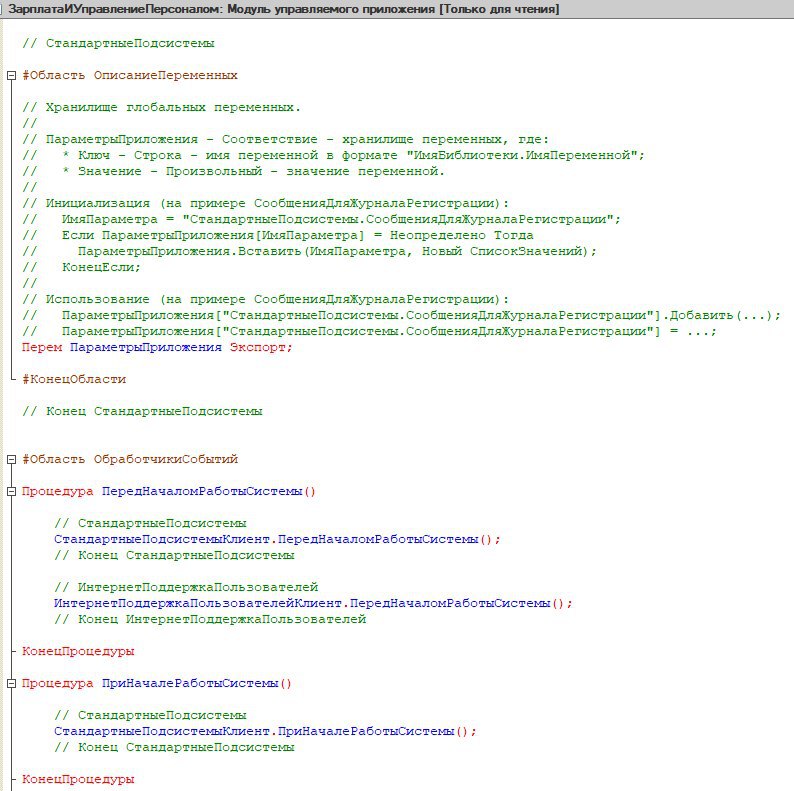Click the call 'ИнтернетПоддержкаПользователейКлиент.ПередНачаломРаботыСистемы();'
Image resolution: width=794 pixels, height=791 pixels.
click(313, 603)
